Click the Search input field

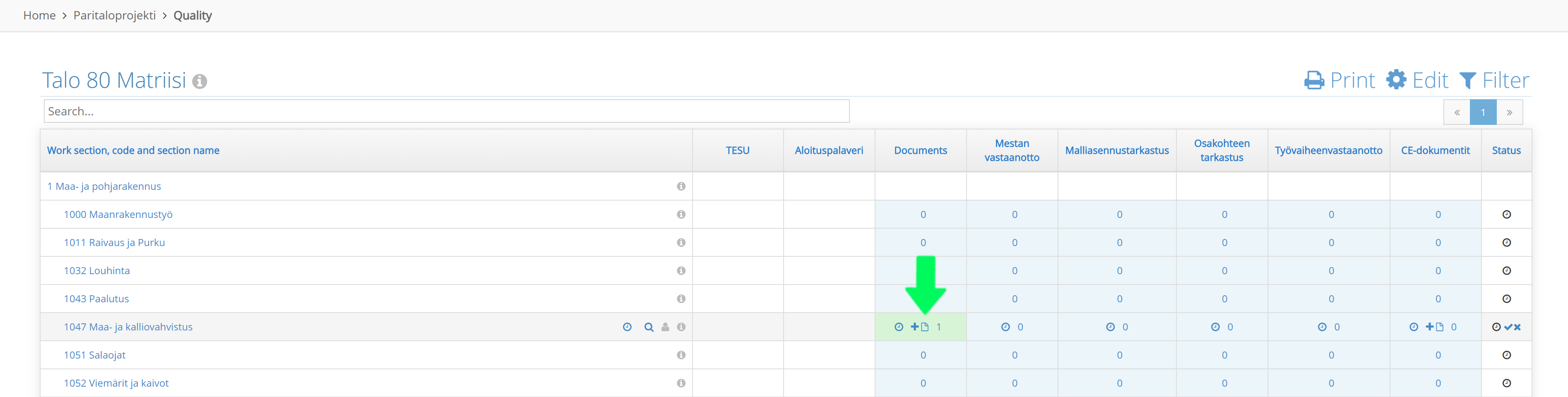pos(447,111)
